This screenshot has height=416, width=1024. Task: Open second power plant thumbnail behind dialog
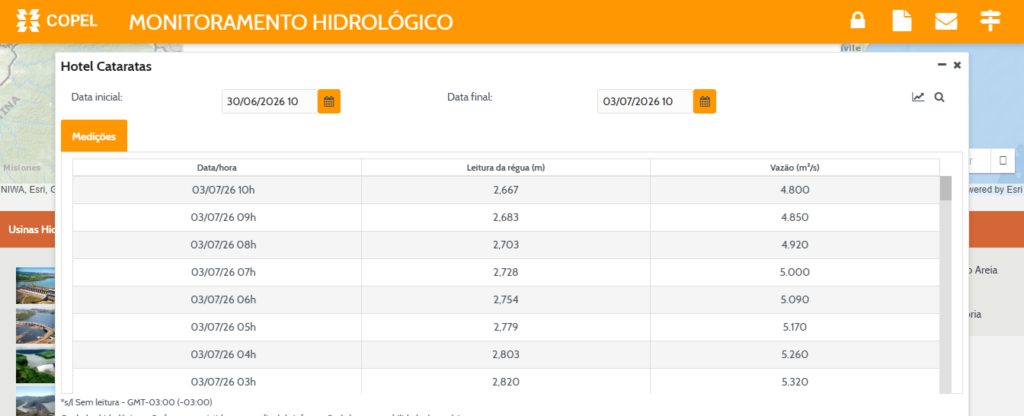click(x=35, y=325)
